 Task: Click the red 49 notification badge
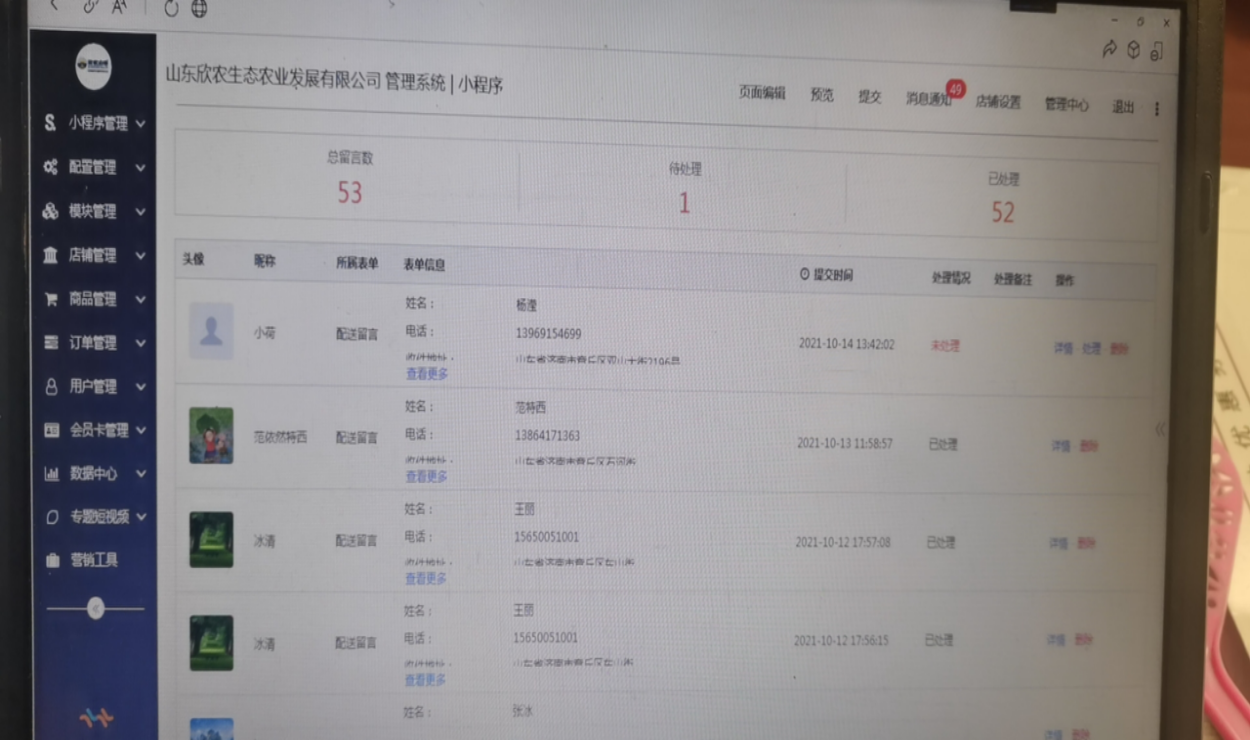(x=956, y=89)
